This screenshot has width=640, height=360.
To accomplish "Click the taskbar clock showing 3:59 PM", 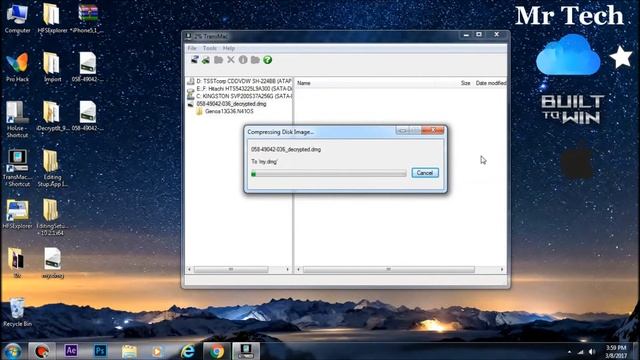I will 616,351.
